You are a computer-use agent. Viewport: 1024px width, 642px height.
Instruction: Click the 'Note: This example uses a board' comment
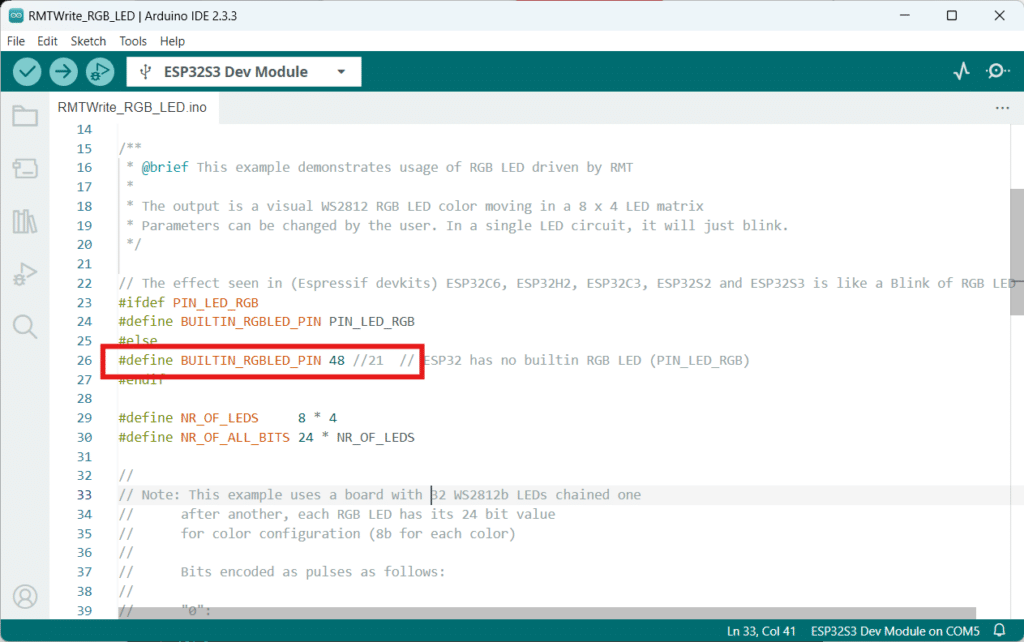[x=379, y=495]
